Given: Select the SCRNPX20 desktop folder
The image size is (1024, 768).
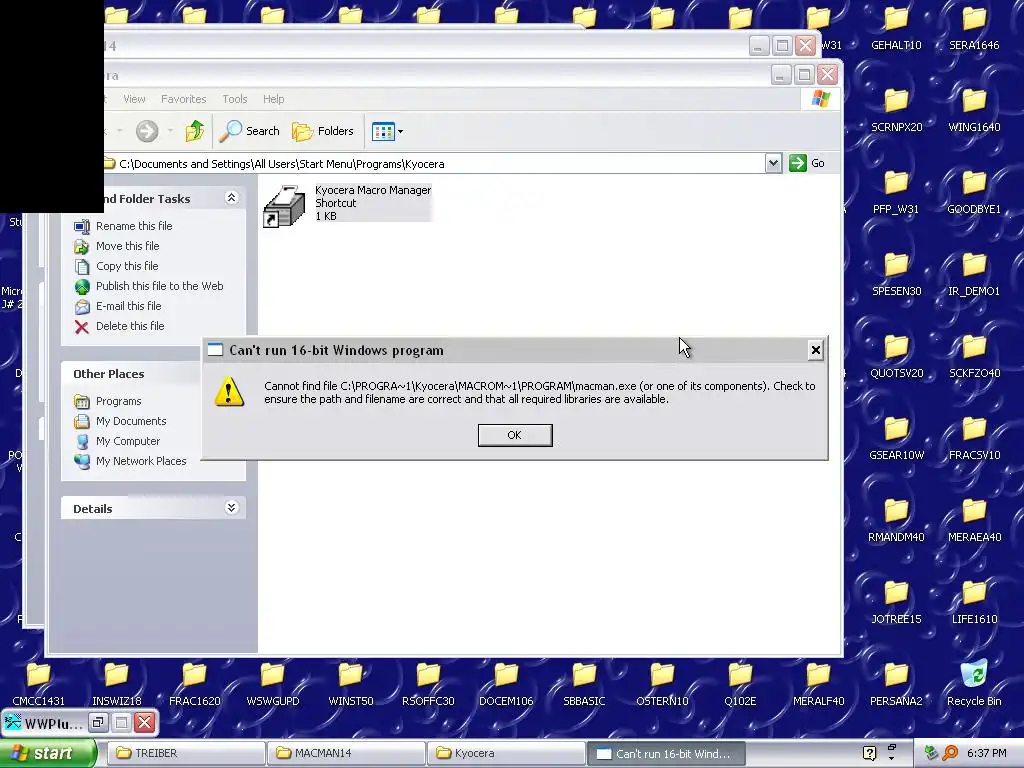Looking at the screenshot, I should (896, 109).
